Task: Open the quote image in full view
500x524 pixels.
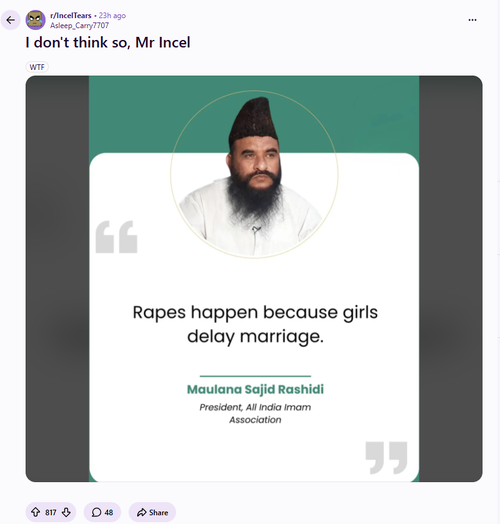Action: coord(254,279)
